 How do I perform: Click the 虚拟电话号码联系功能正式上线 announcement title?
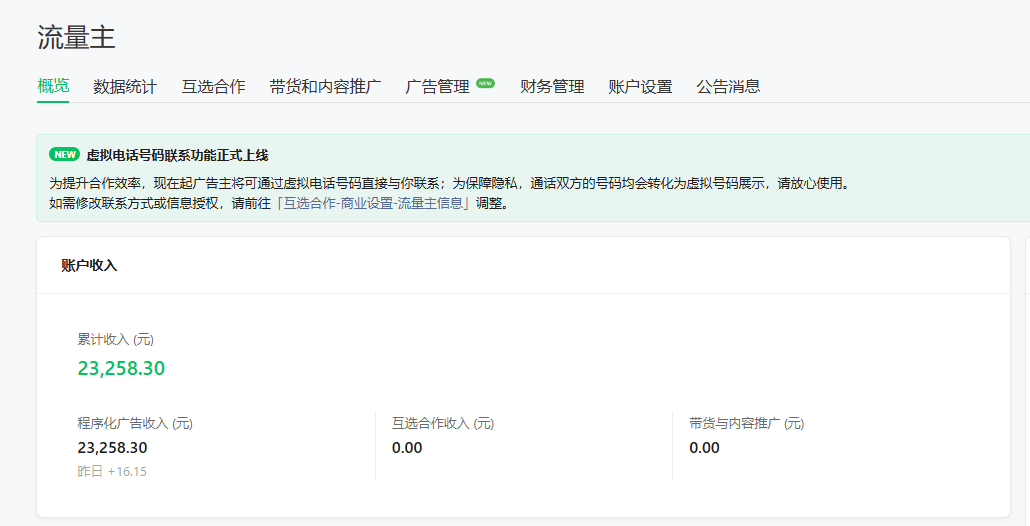point(177,155)
